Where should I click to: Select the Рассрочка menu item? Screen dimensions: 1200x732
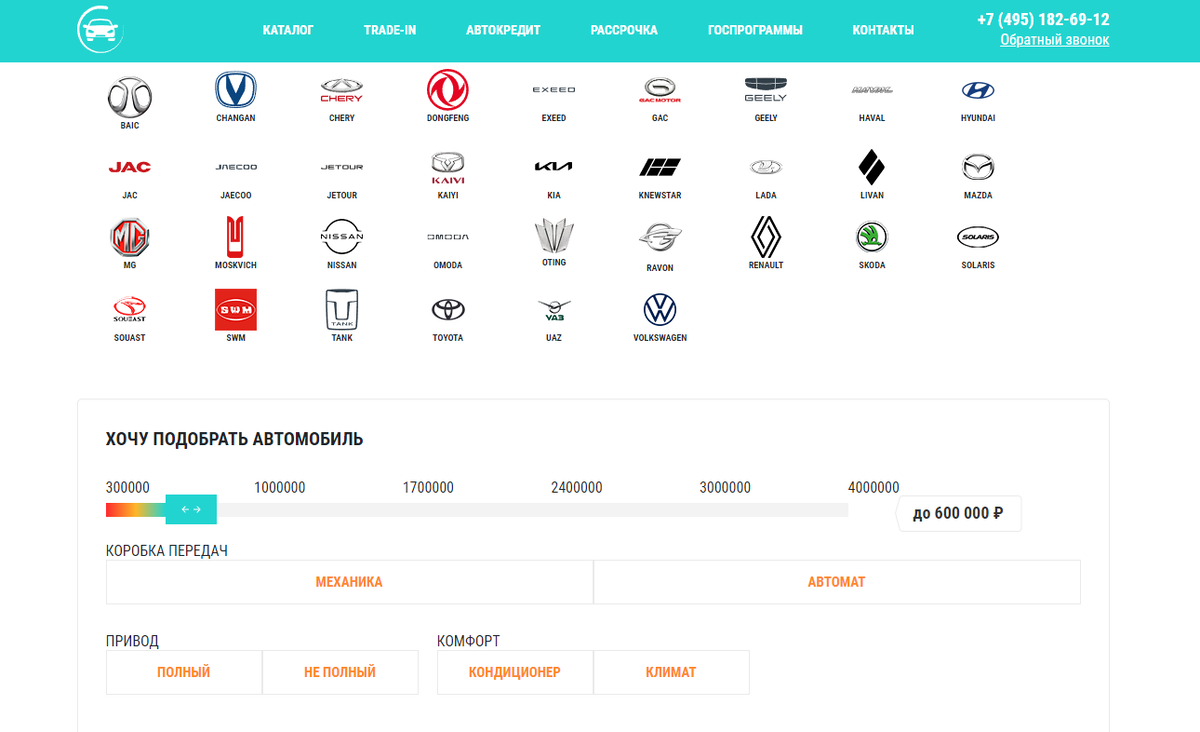(624, 30)
